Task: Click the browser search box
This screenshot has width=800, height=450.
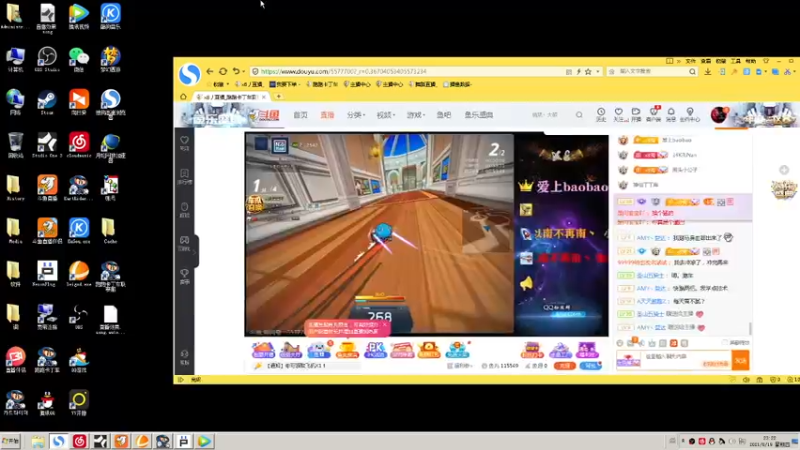Action: pos(651,71)
